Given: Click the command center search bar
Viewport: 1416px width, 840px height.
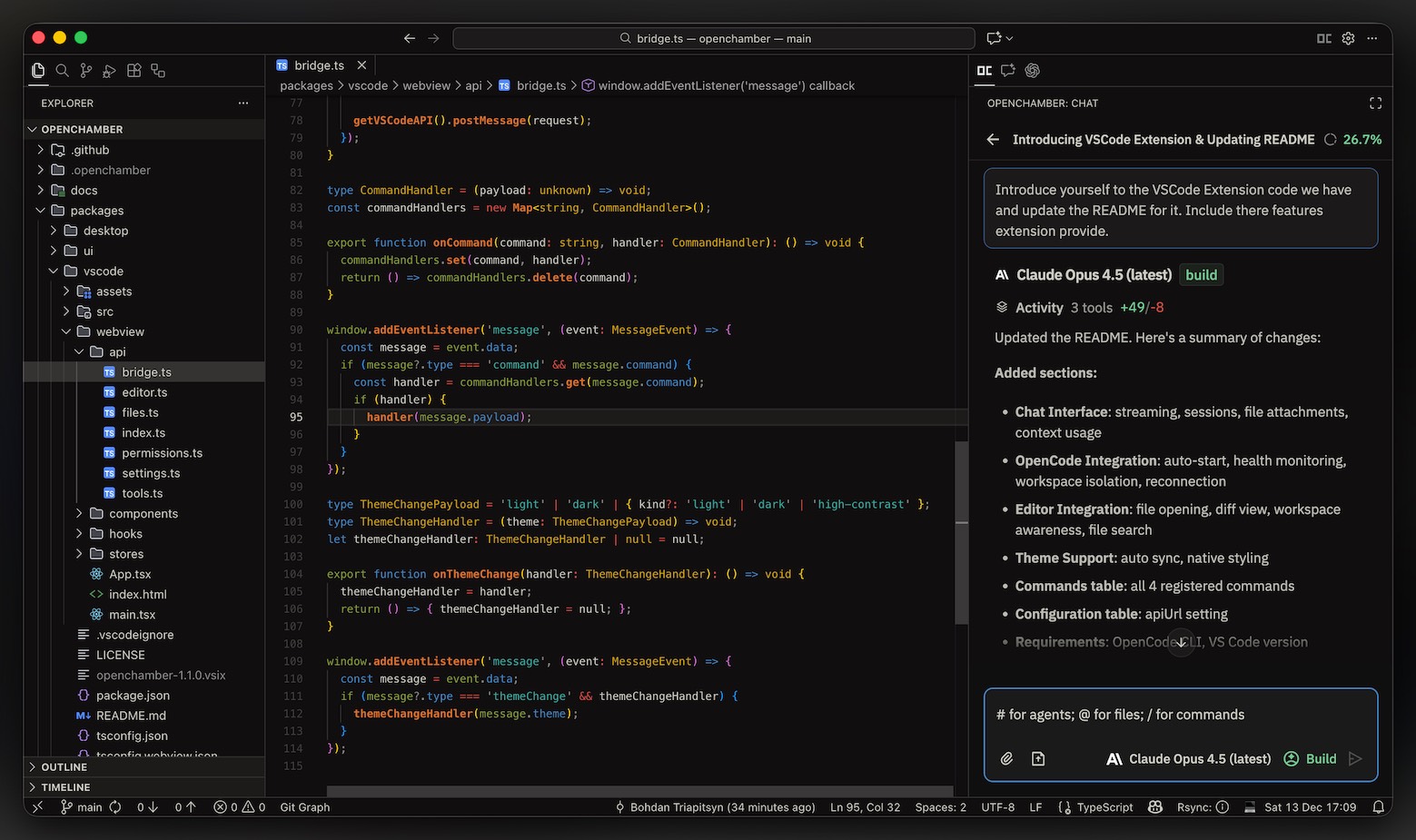Looking at the screenshot, I should point(714,38).
